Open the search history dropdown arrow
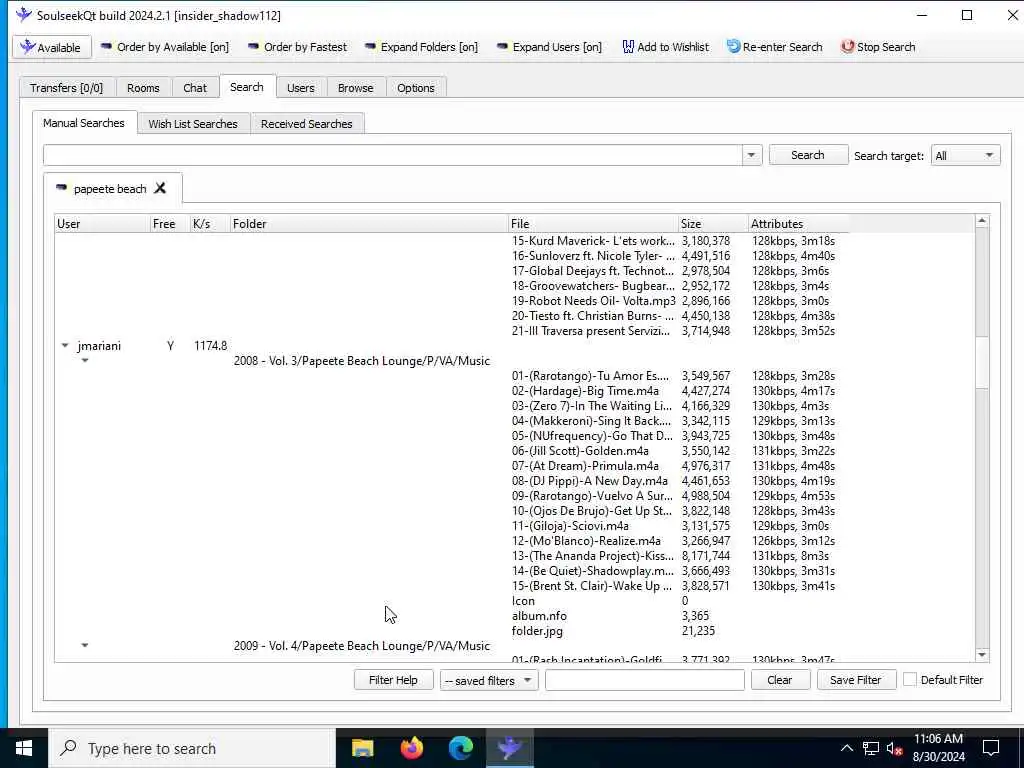The width and height of the screenshot is (1024, 768). (x=751, y=155)
